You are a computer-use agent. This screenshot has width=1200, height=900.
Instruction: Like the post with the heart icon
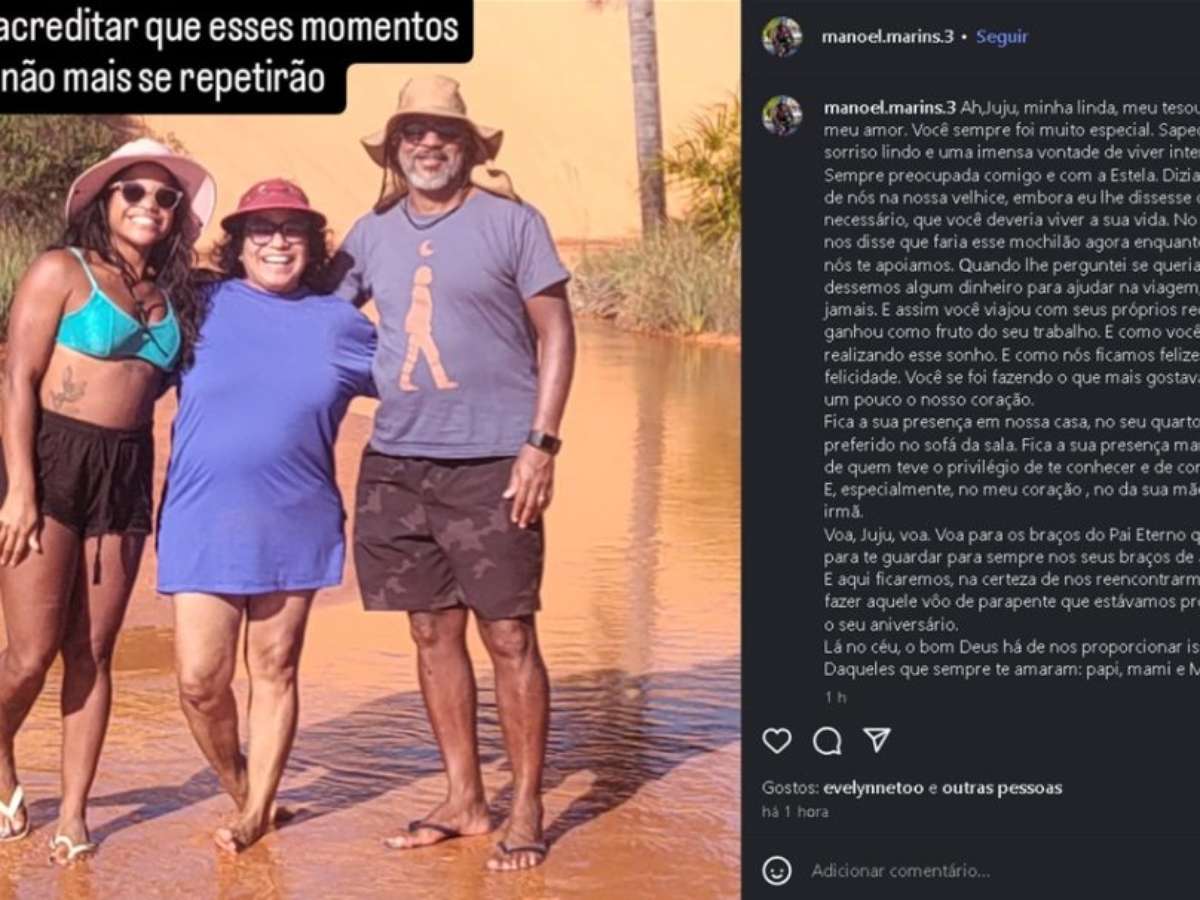(777, 740)
